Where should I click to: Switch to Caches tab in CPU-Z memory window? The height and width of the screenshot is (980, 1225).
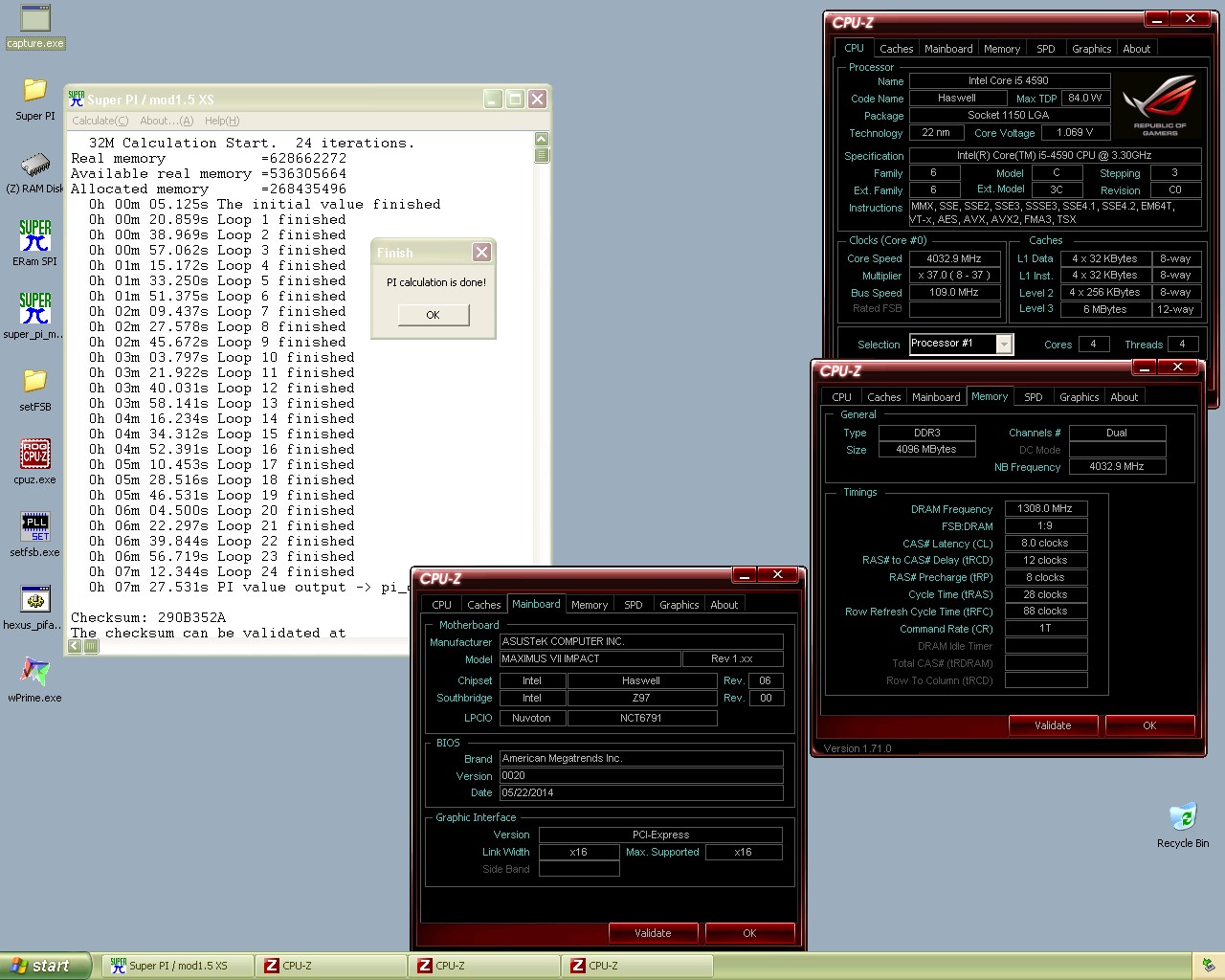(884, 397)
